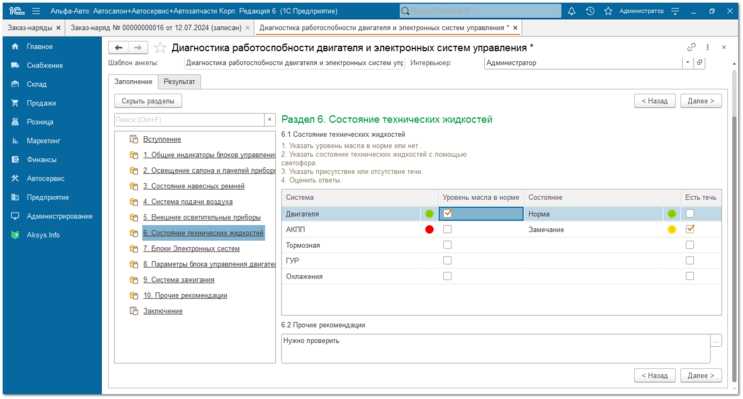
Task: Click bottom < Назад button
Action: (x=655, y=375)
